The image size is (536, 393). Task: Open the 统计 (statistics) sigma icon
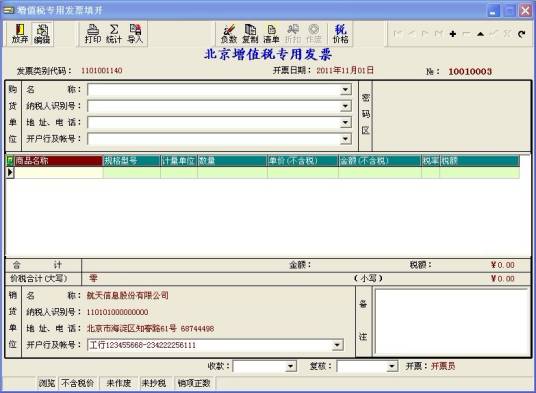[x=114, y=34]
